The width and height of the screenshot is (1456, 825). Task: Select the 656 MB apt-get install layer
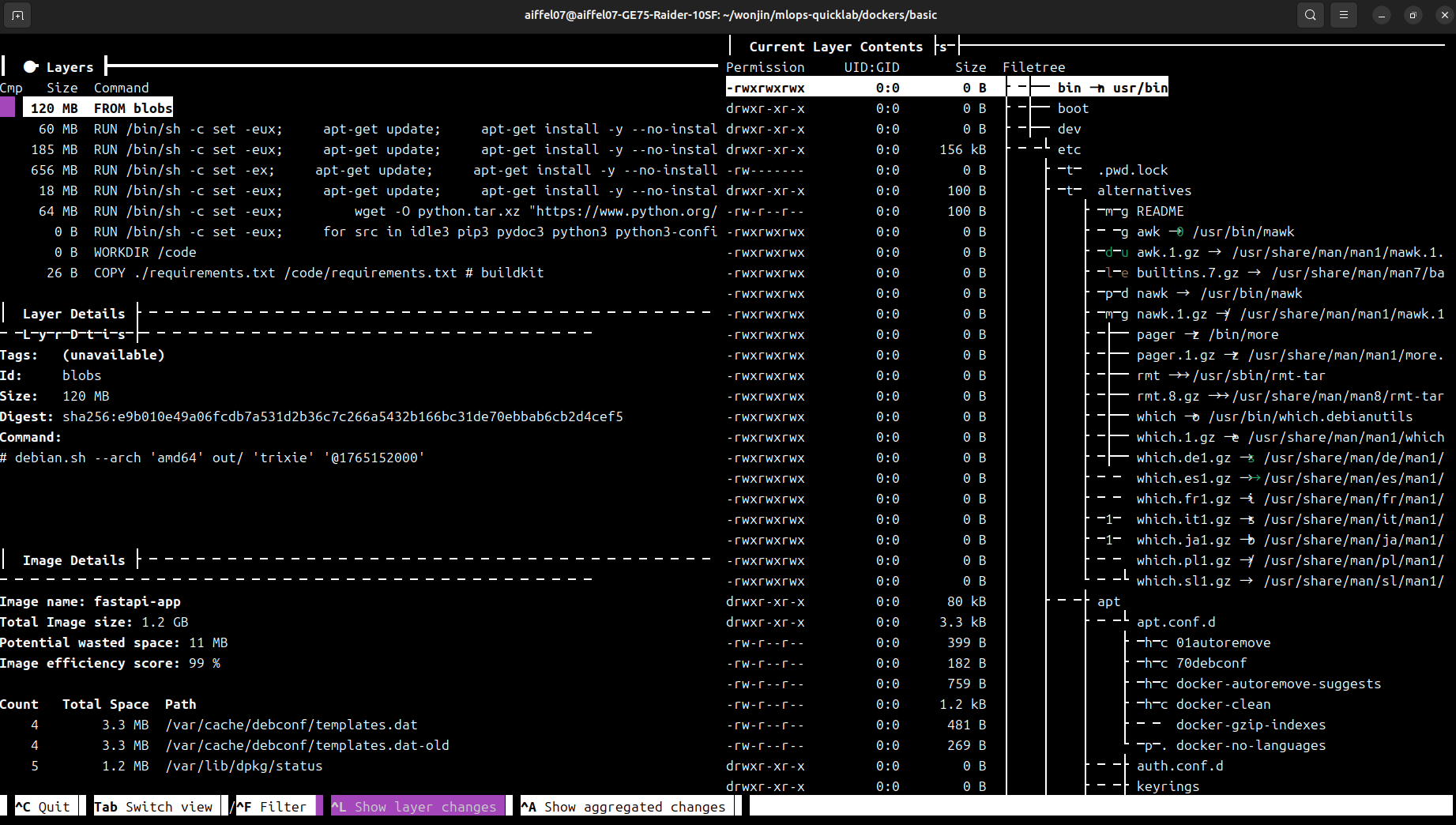pyautogui.click(x=359, y=170)
